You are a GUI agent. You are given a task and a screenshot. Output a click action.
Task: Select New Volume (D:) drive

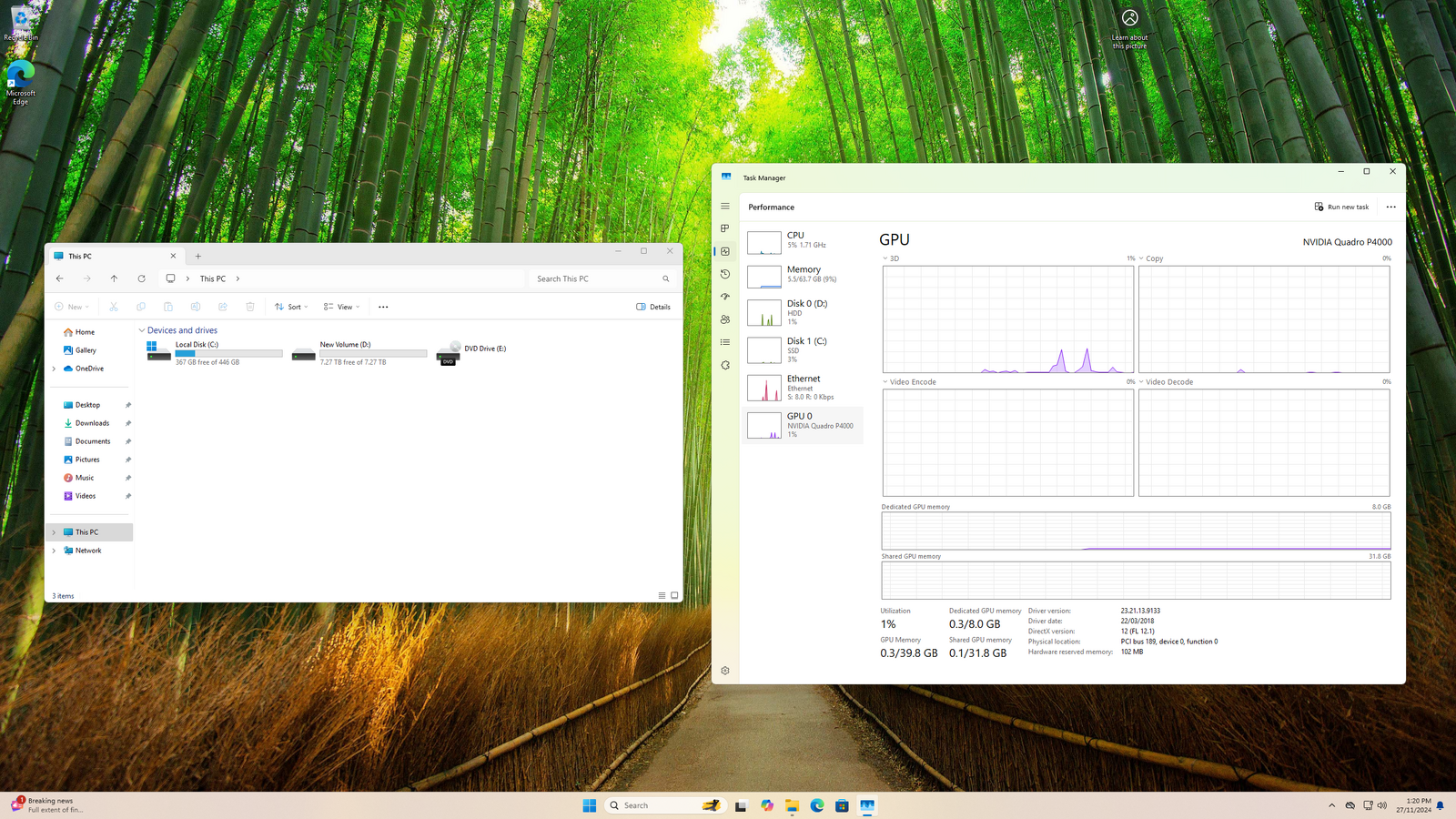coord(359,353)
